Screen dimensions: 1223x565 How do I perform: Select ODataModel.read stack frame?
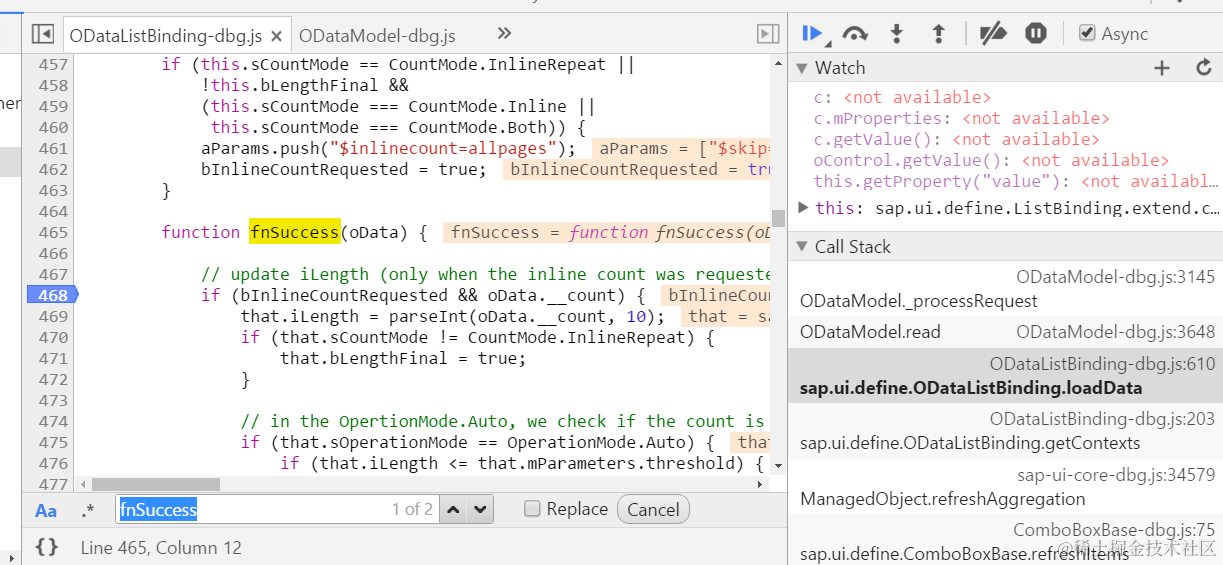tap(1005, 332)
